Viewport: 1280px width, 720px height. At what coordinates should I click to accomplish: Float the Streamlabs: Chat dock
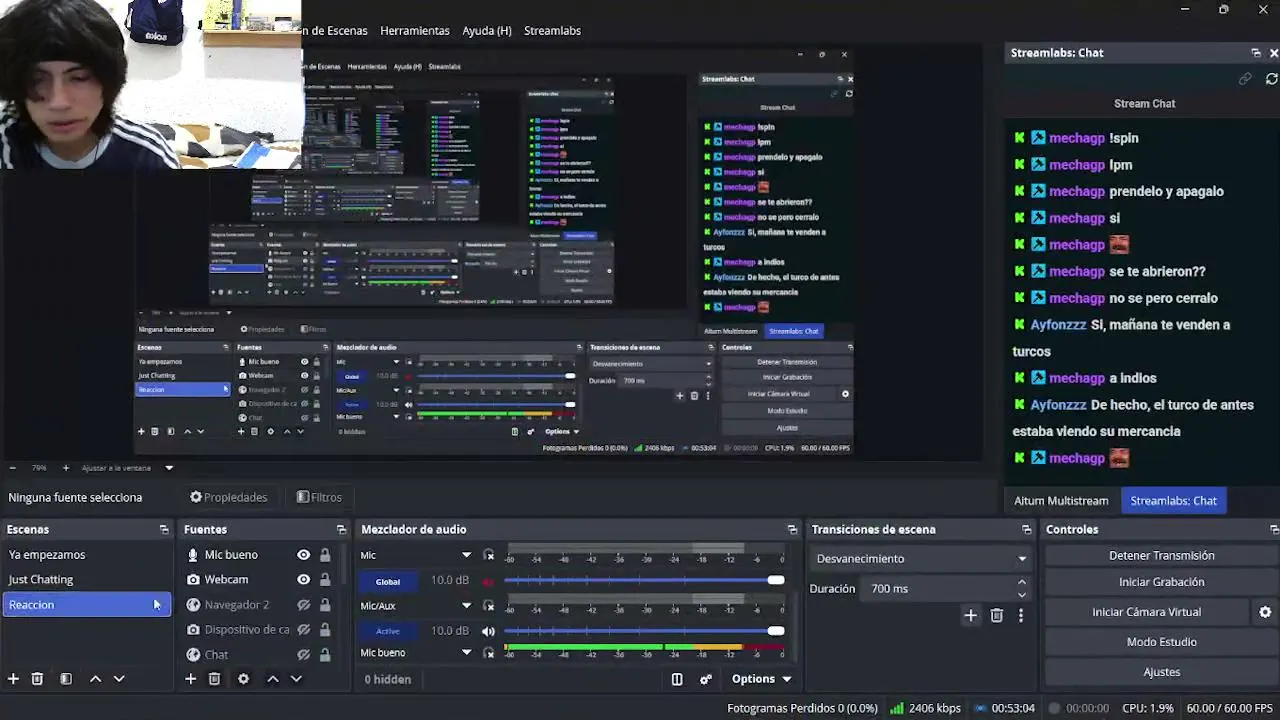[x=1256, y=53]
